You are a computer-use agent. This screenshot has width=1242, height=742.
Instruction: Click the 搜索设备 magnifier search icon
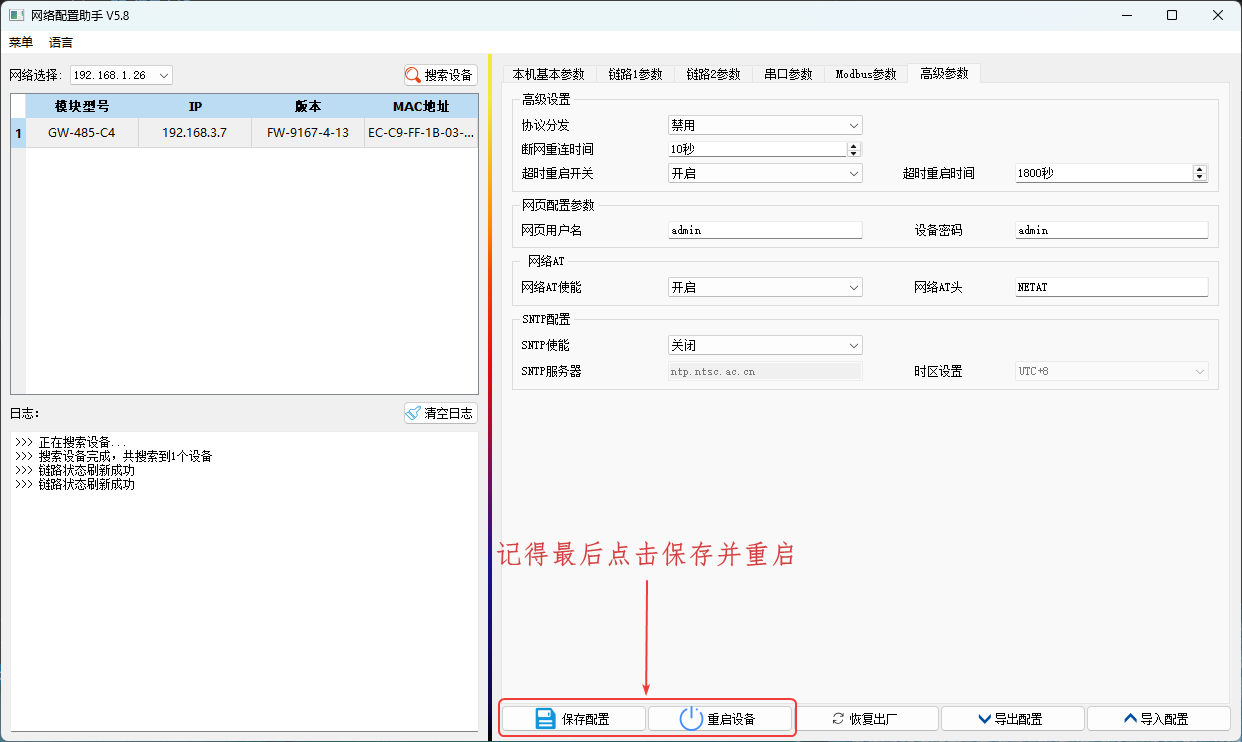(x=412, y=74)
